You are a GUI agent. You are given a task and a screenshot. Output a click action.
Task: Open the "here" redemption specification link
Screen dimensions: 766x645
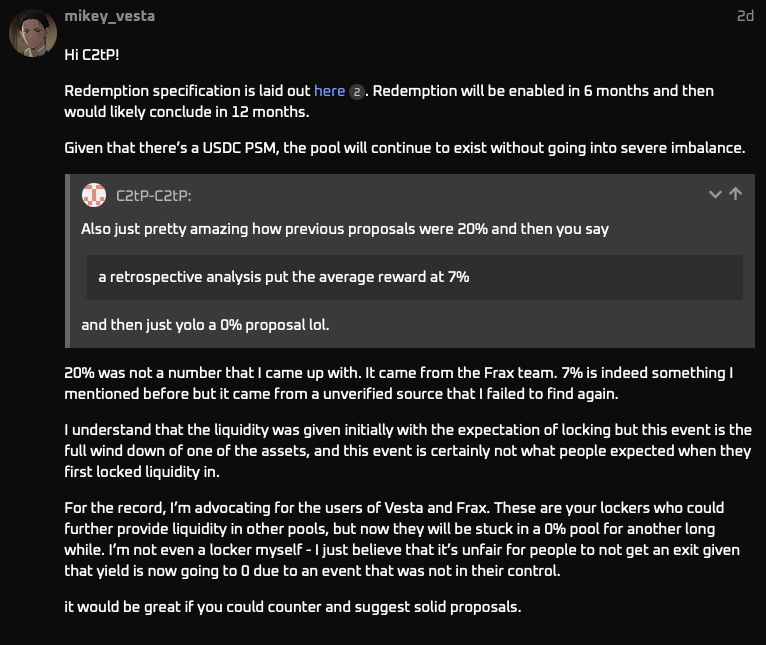click(329, 91)
